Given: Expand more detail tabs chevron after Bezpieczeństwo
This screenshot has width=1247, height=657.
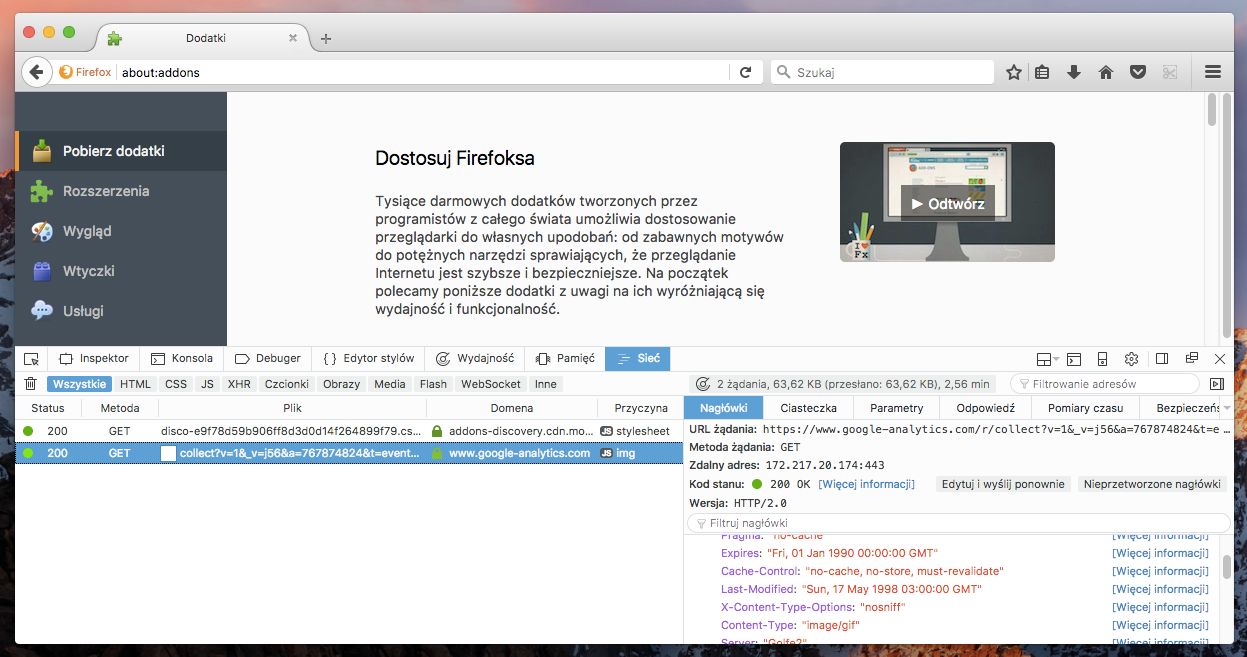Looking at the screenshot, I should click(1225, 408).
